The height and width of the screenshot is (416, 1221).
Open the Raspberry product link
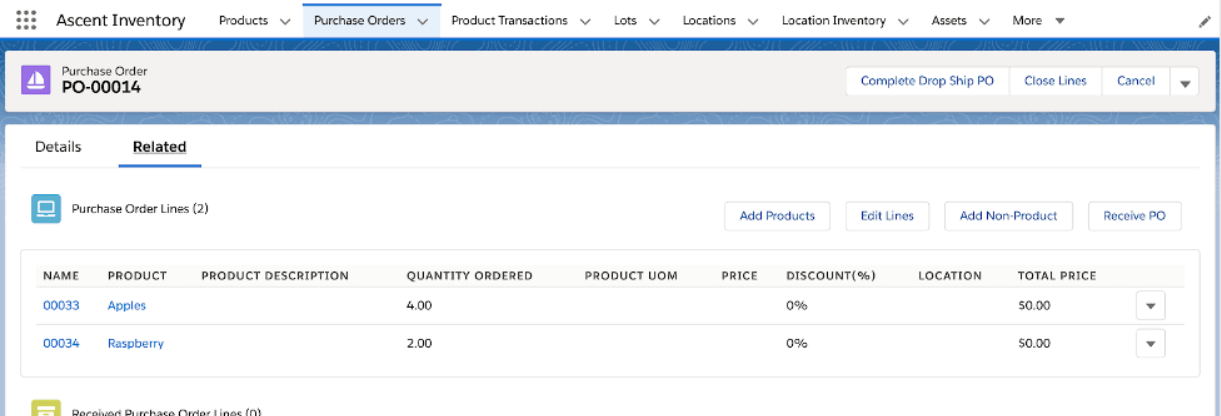pyautogui.click(x=136, y=344)
